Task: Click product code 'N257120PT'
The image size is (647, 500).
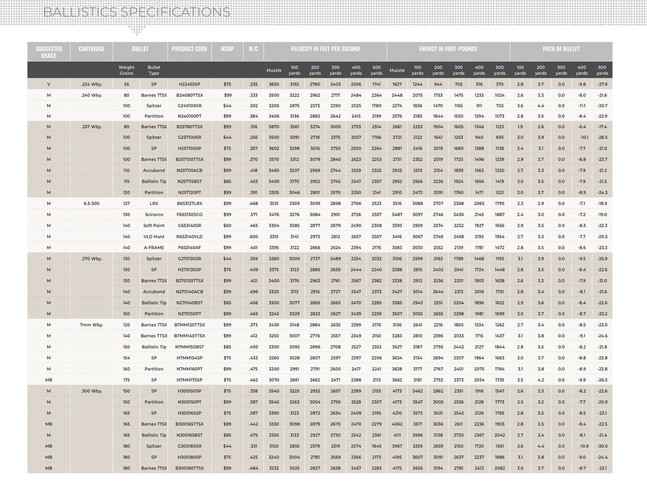Action: (x=189, y=192)
